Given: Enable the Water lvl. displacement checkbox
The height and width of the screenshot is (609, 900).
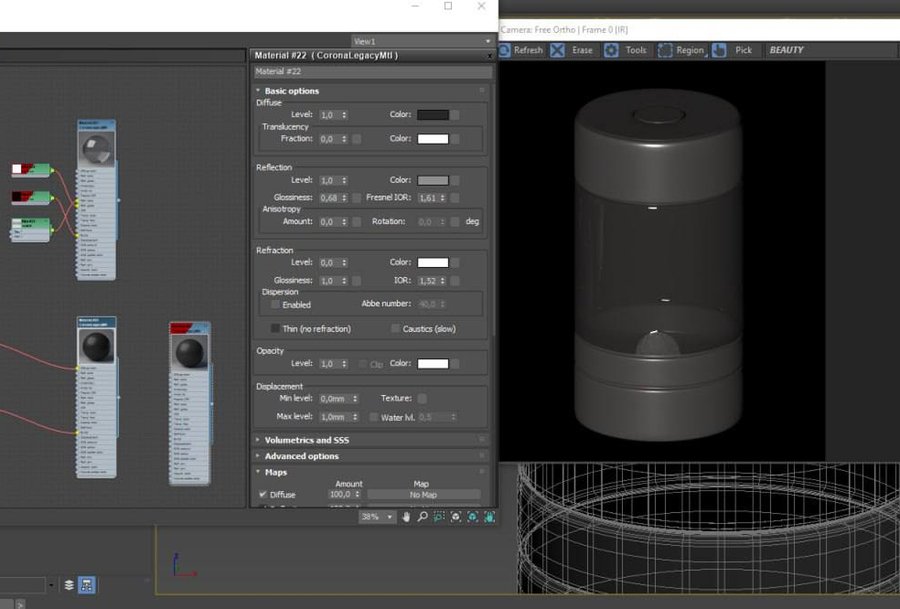Looking at the screenshot, I should point(374,417).
